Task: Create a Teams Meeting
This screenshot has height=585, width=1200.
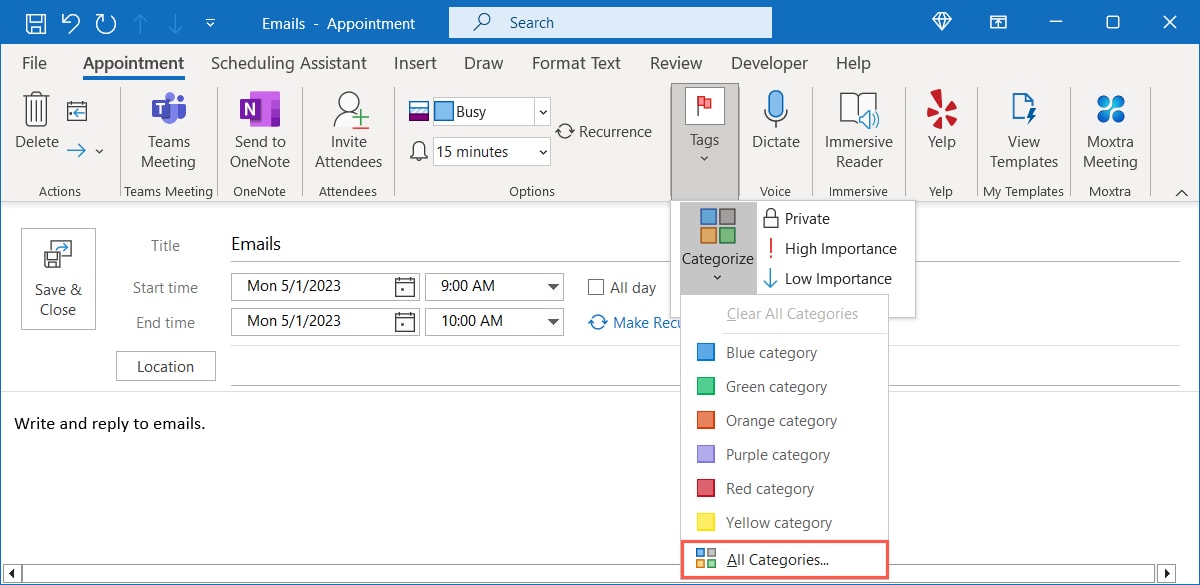Action: click(167, 131)
